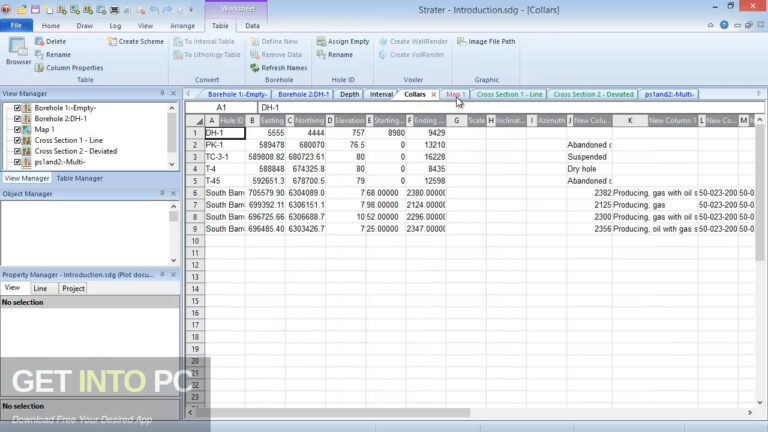Viewport: 768px width, 432px height.
Task: Toggle the Borehole 1:-Empty- checkbox
Action: (17, 108)
